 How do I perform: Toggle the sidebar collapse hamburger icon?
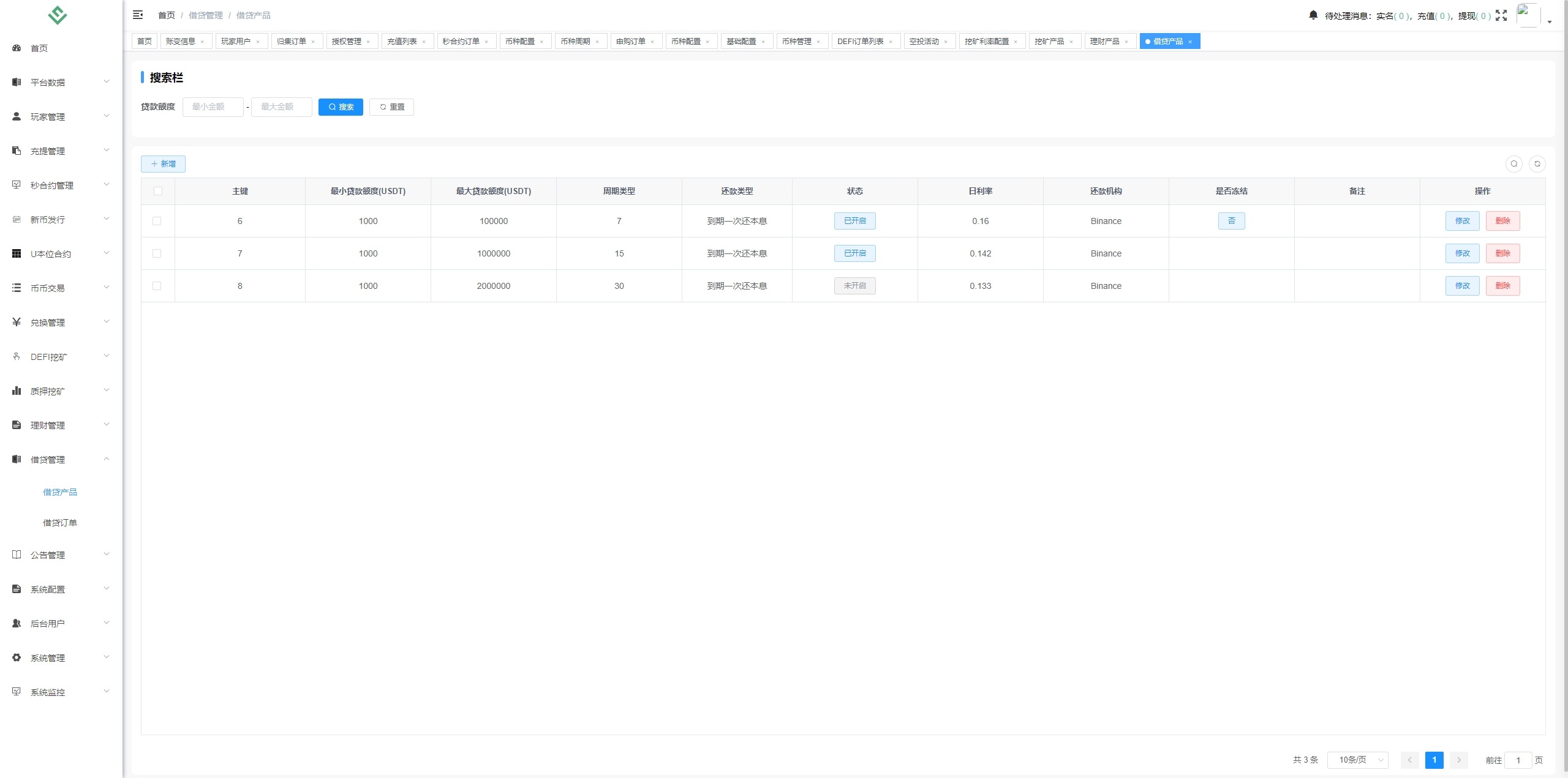click(x=138, y=15)
